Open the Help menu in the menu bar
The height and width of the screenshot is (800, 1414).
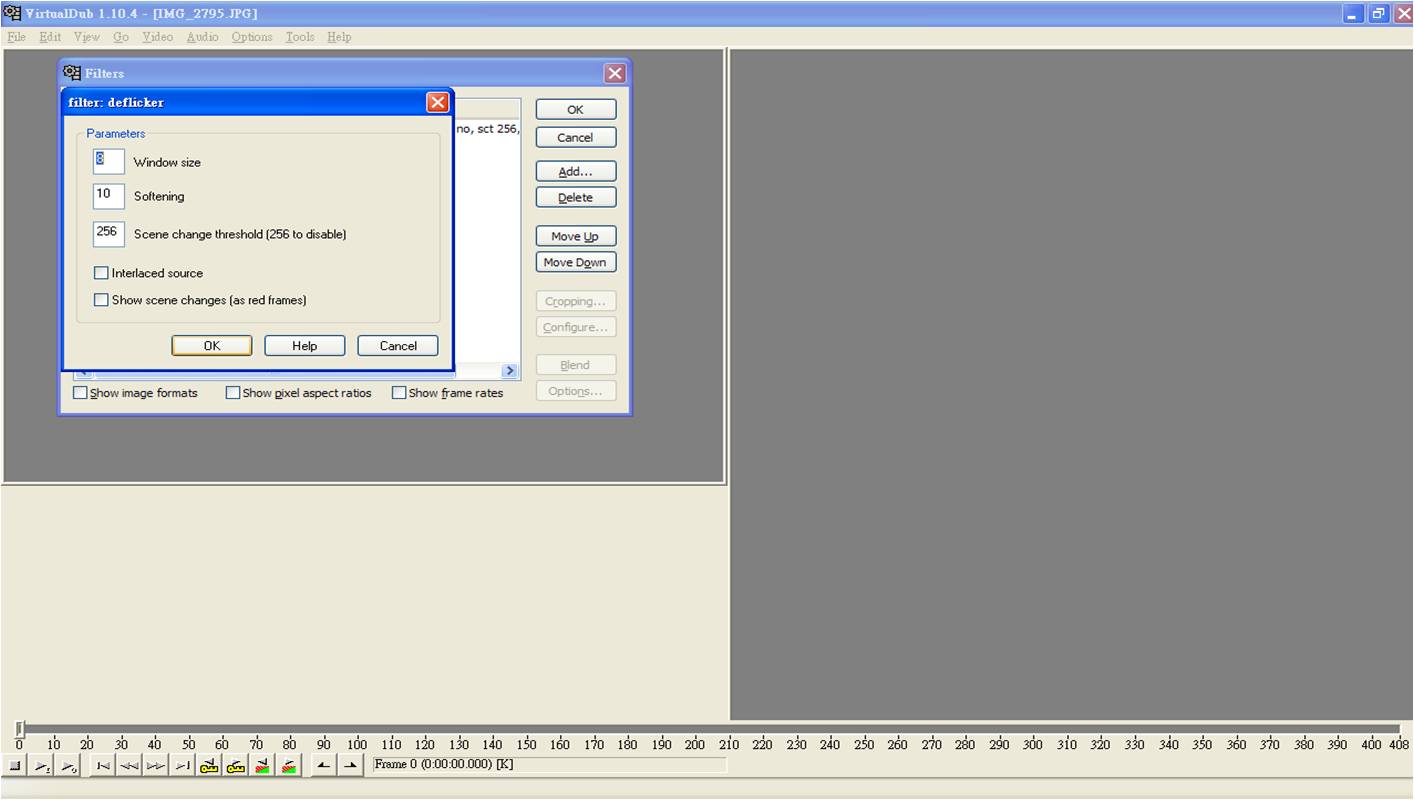(x=339, y=37)
